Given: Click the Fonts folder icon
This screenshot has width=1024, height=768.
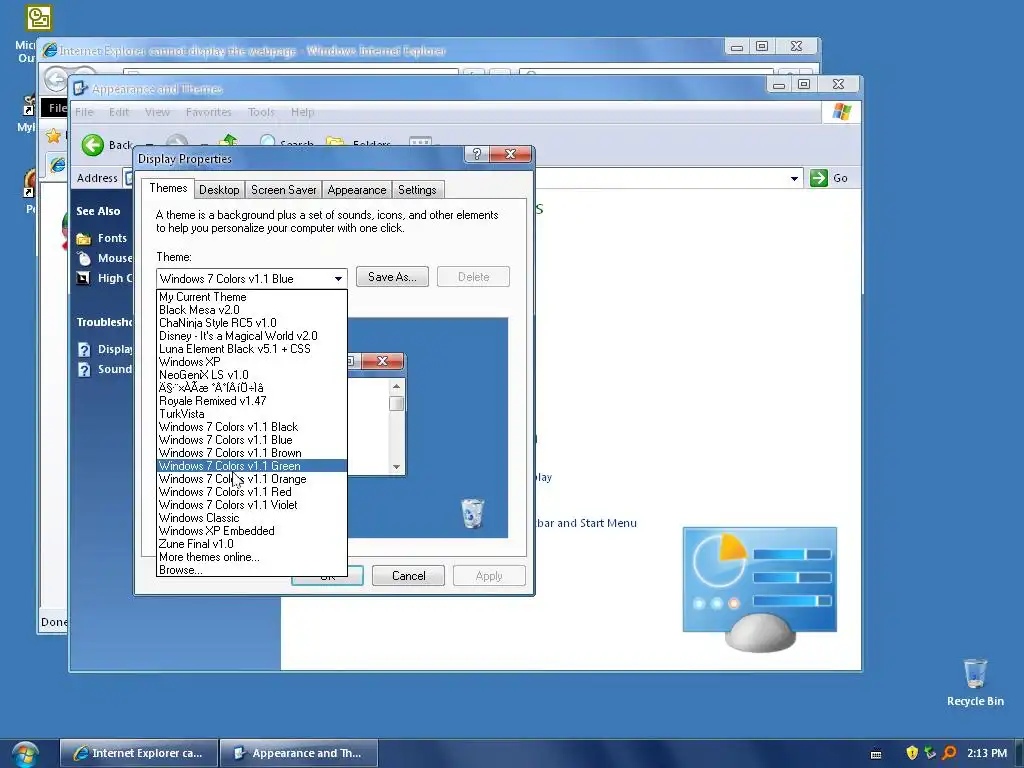Looking at the screenshot, I should [x=84, y=238].
